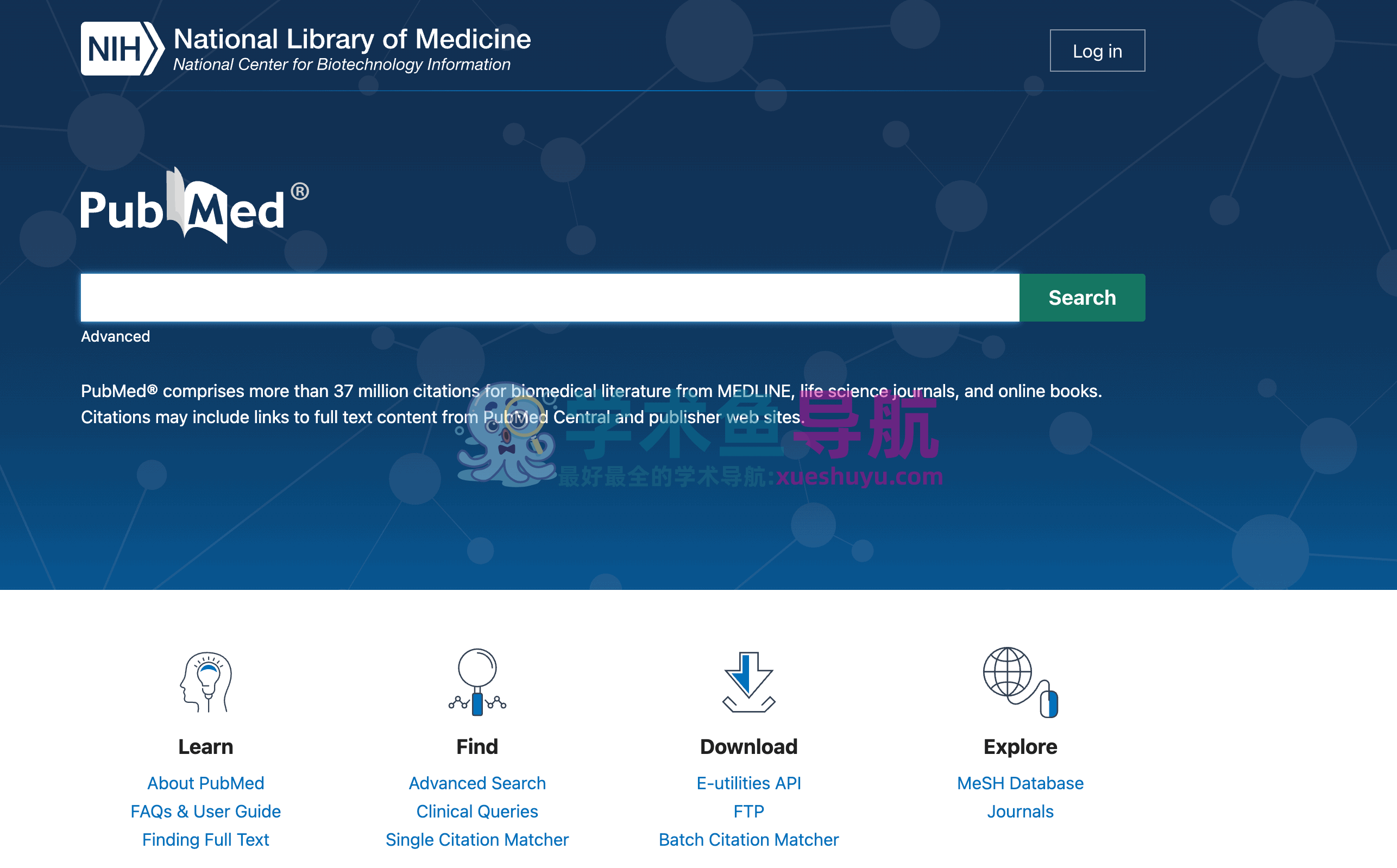The width and height of the screenshot is (1397, 868).
Task: Click the NIH logo badge
Action: pyautogui.click(x=122, y=49)
